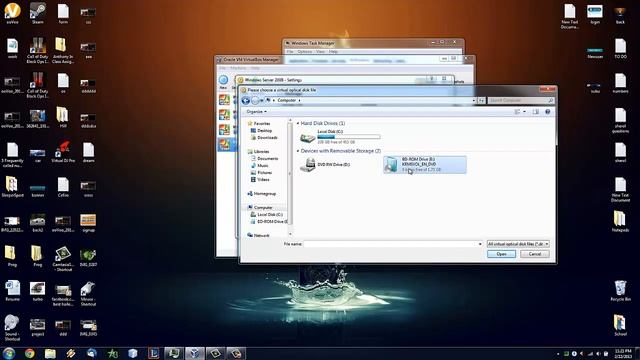
Task: Click Search Computer box
Action: coord(521,100)
